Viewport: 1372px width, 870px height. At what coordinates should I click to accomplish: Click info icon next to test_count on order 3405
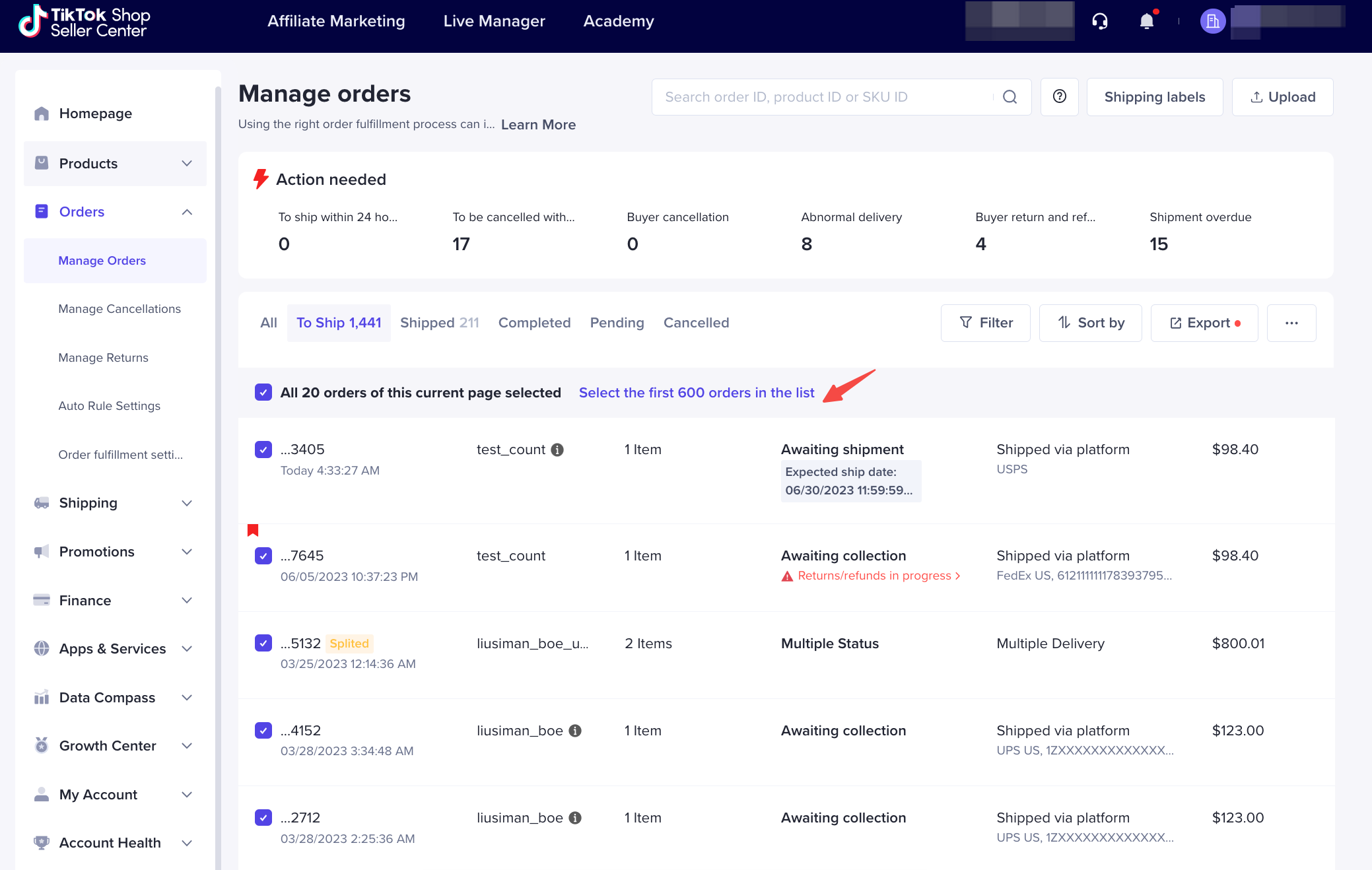557,450
